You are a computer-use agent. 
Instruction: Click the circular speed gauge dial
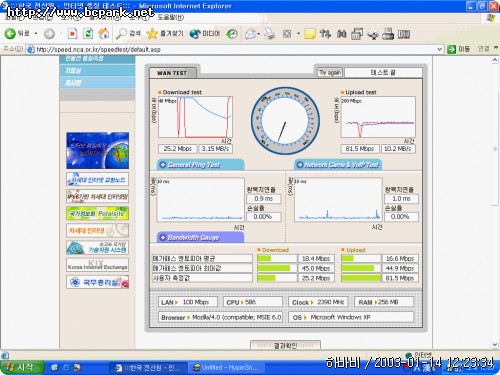click(x=285, y=121)
